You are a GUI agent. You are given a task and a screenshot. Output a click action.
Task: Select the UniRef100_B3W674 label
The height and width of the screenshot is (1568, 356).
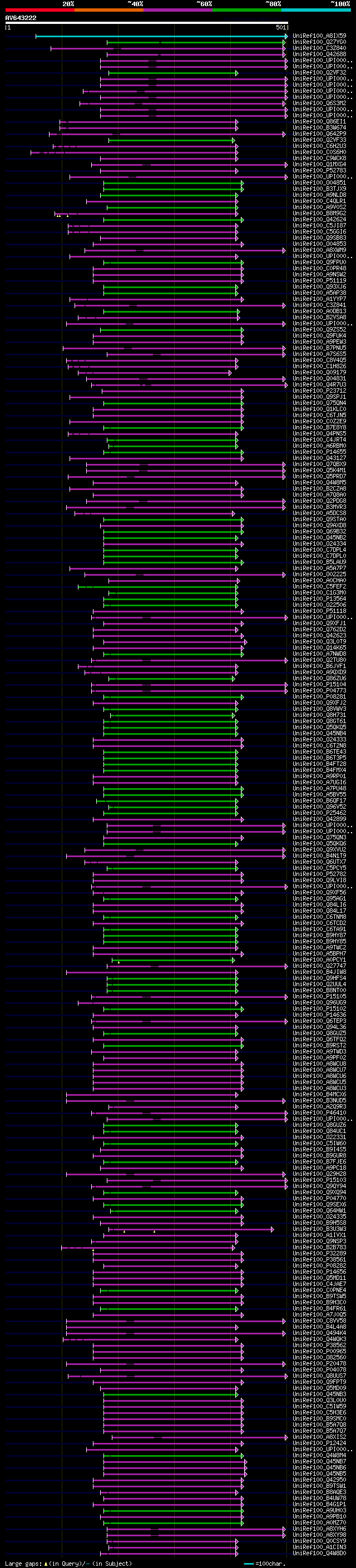point(319,128)
